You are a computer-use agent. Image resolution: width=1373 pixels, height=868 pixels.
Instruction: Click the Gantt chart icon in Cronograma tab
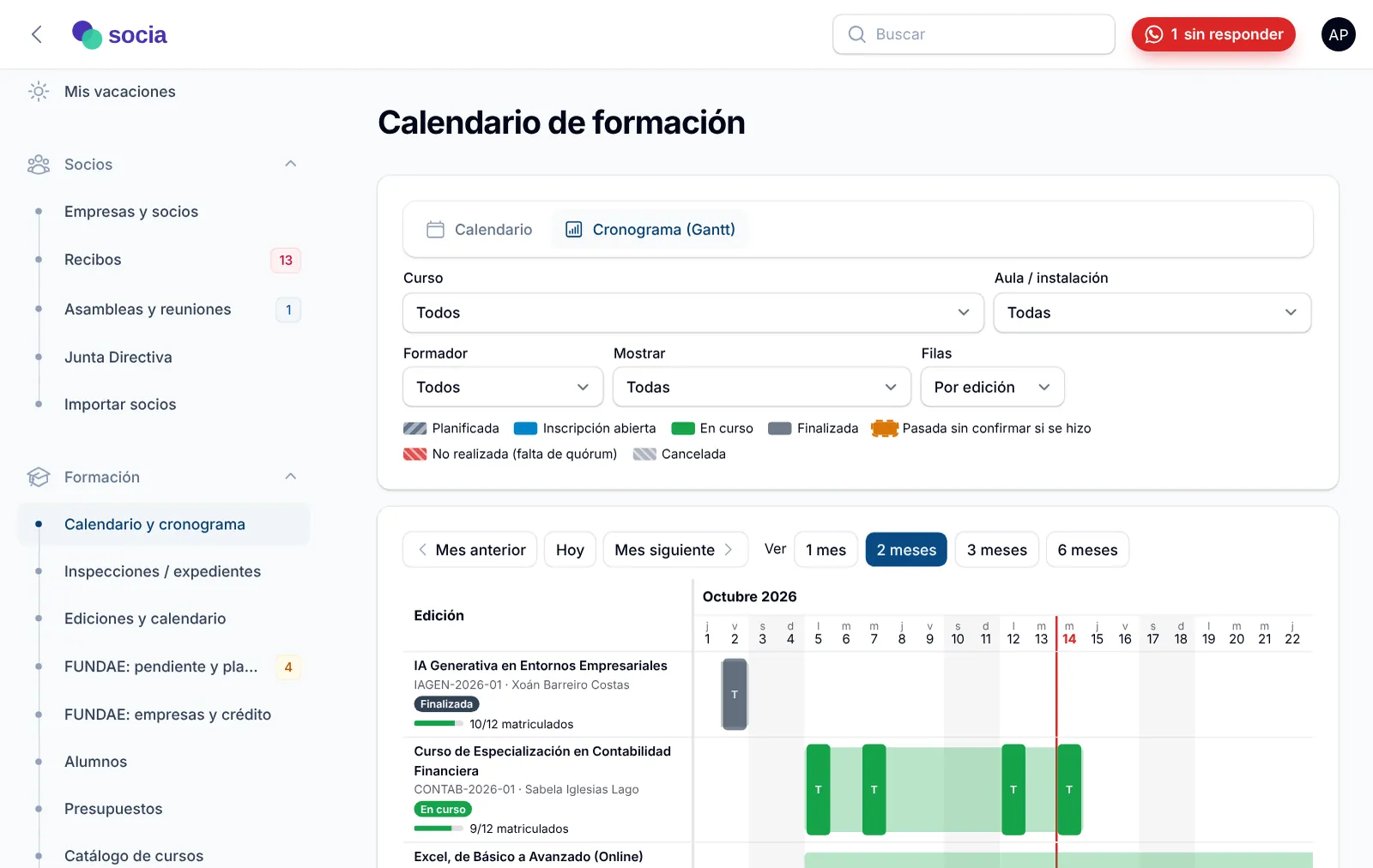tap(574, 230)
